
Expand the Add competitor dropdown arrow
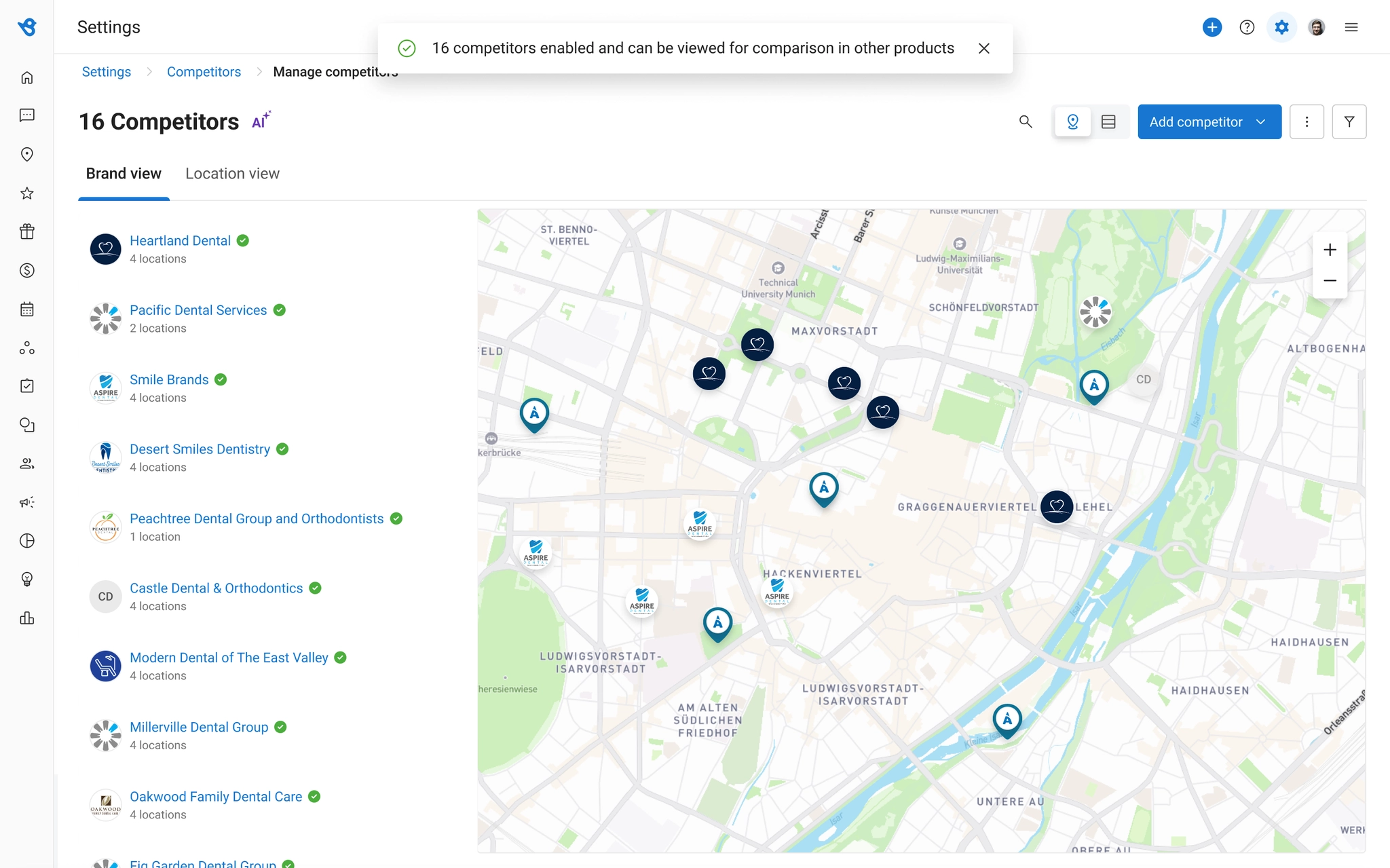point(1261,122)
